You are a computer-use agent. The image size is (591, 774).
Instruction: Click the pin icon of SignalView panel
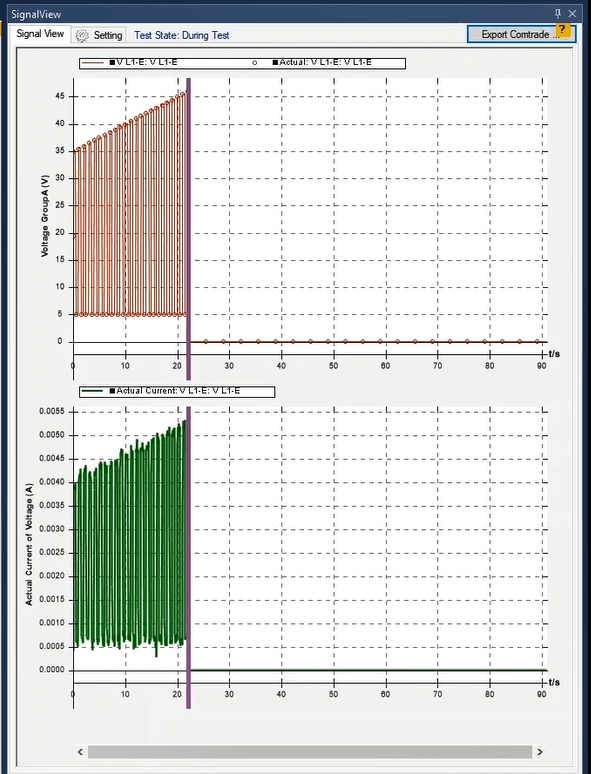tap(558, 14)
